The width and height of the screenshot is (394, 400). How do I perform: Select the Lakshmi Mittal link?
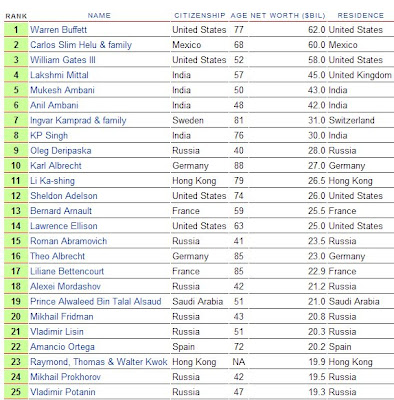point(59,75)
